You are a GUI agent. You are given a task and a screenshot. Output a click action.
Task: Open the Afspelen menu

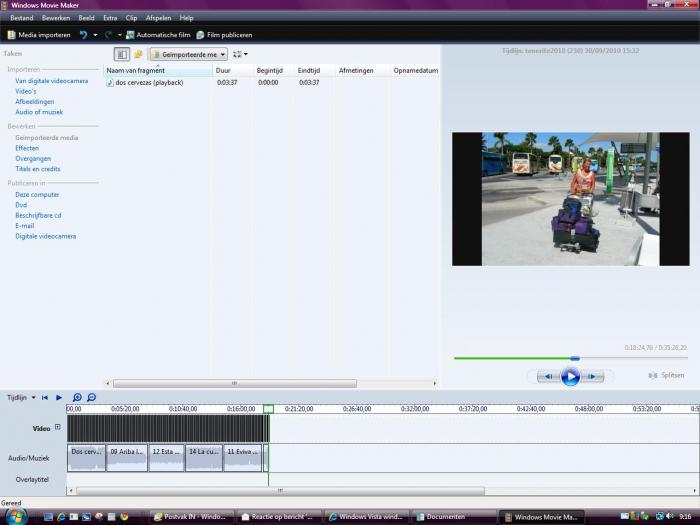click(158, 18)
